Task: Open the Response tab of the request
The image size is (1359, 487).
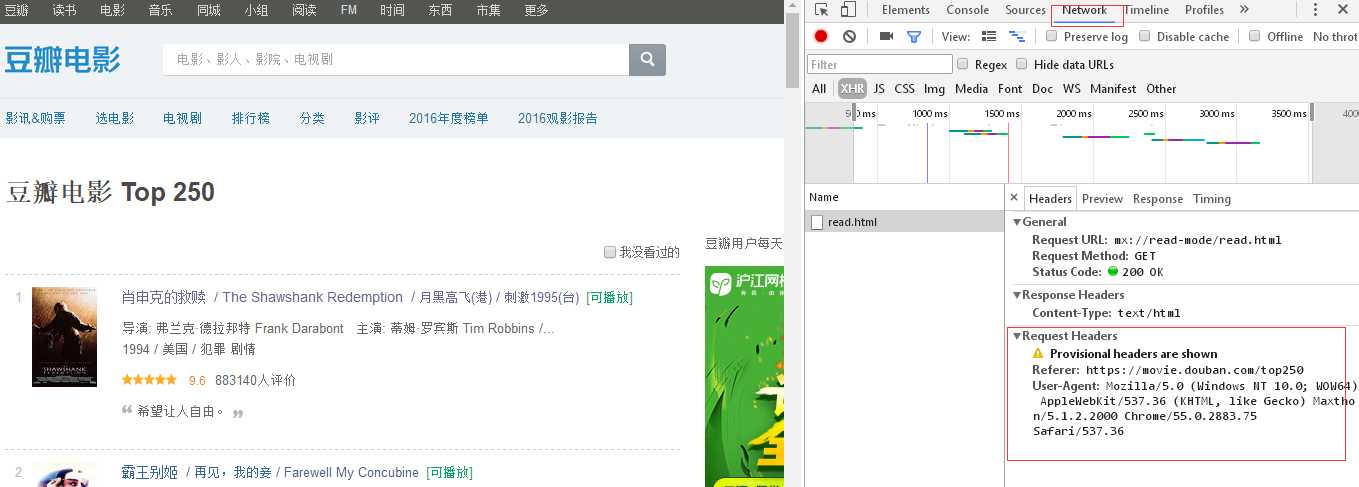Action: [x=1158, y=199]
